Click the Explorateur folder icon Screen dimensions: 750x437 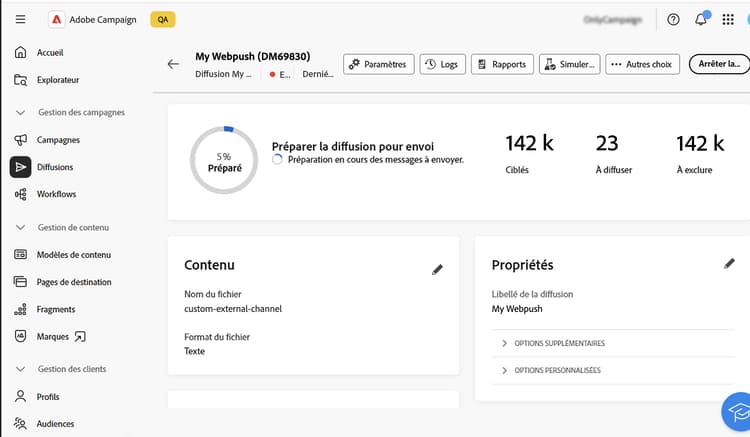point(21,80)
